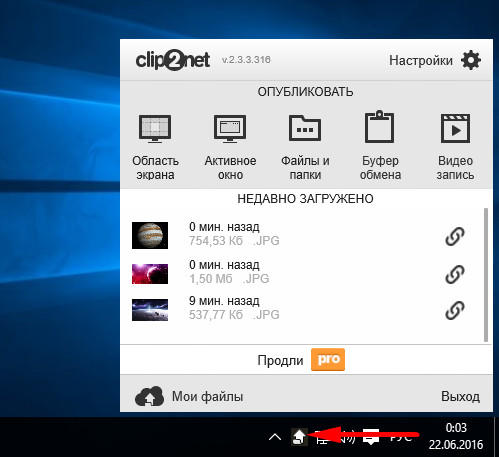Copy link for 754,53 Кб JPG file

tap(455, 237)
